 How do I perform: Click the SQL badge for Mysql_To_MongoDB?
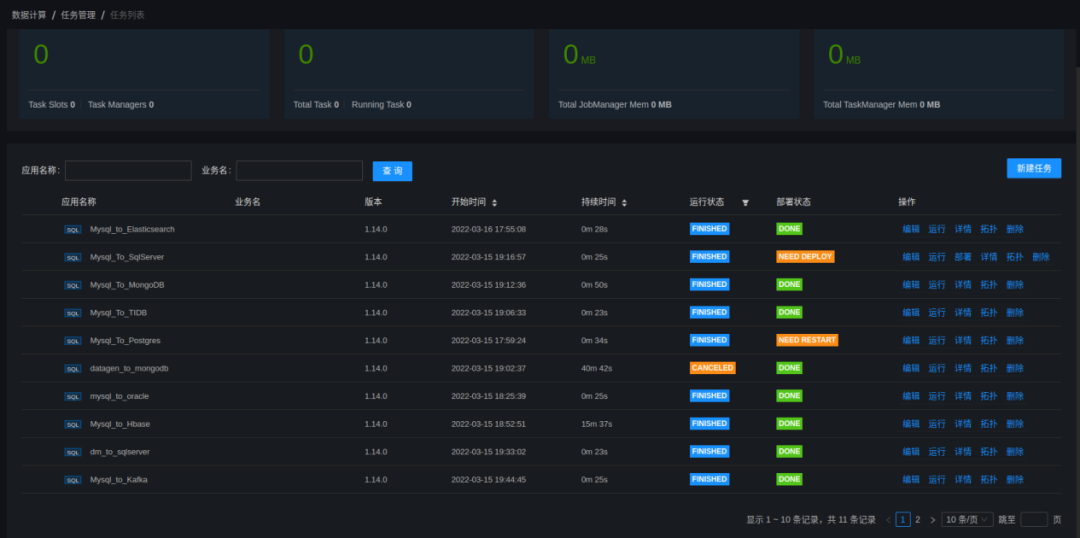pos(73,285)
